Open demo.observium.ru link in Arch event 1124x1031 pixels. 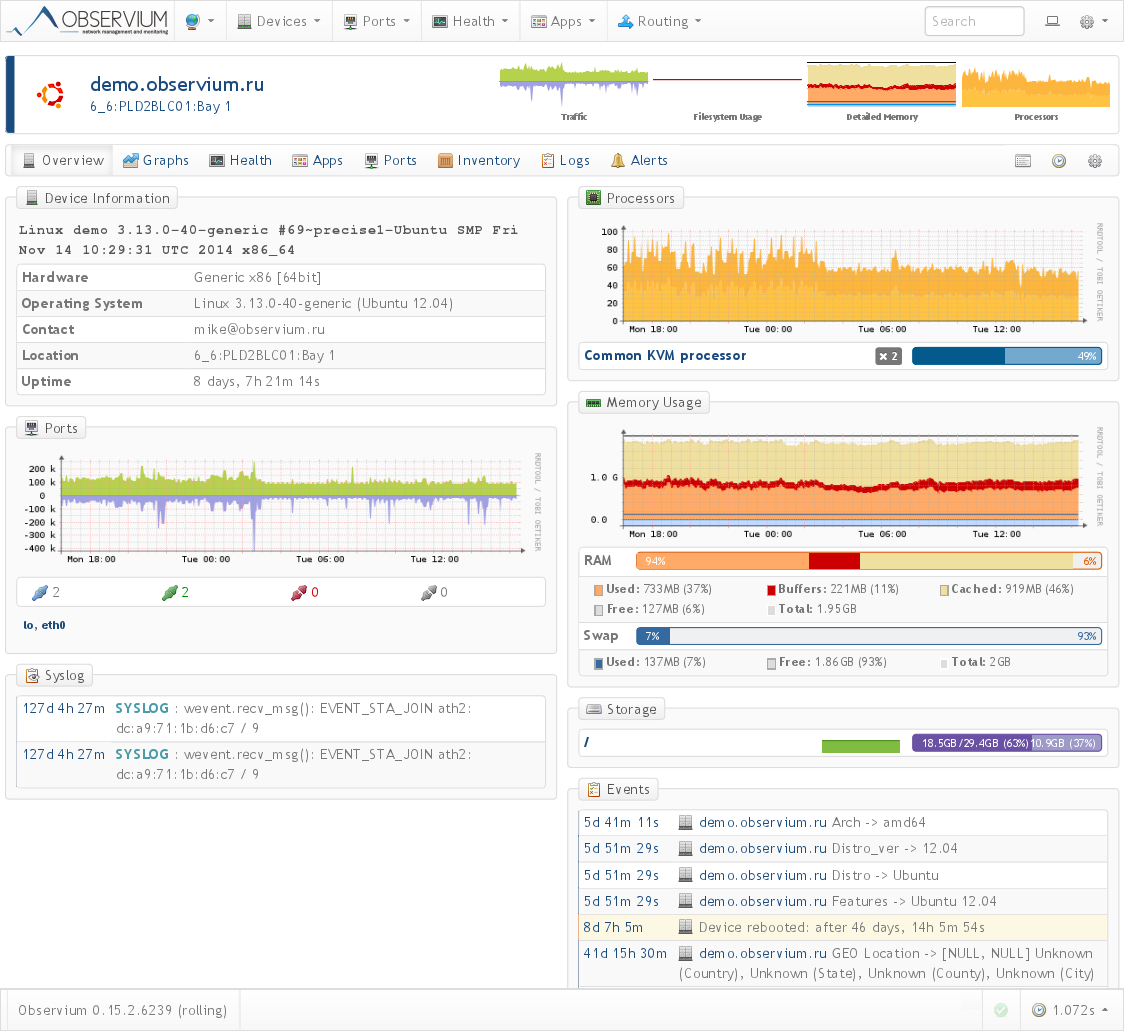pyautogui.click(x=763, y=822)
